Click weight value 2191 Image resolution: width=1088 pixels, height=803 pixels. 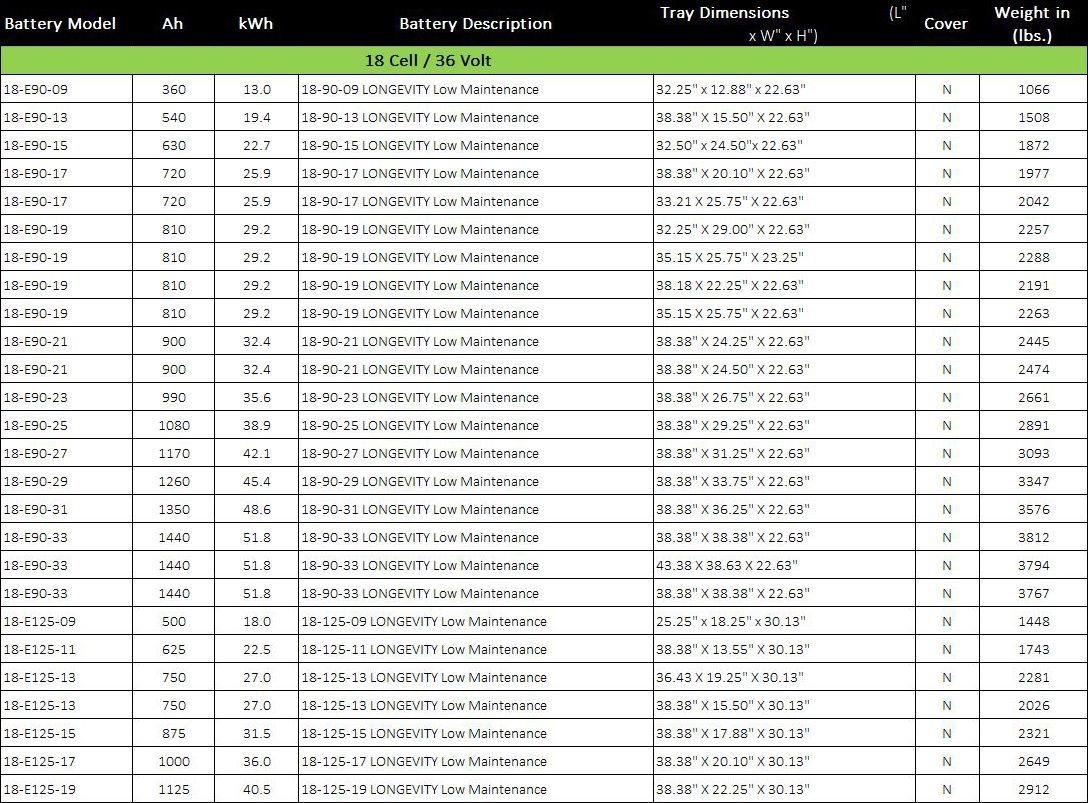[x=1034, y=285]
